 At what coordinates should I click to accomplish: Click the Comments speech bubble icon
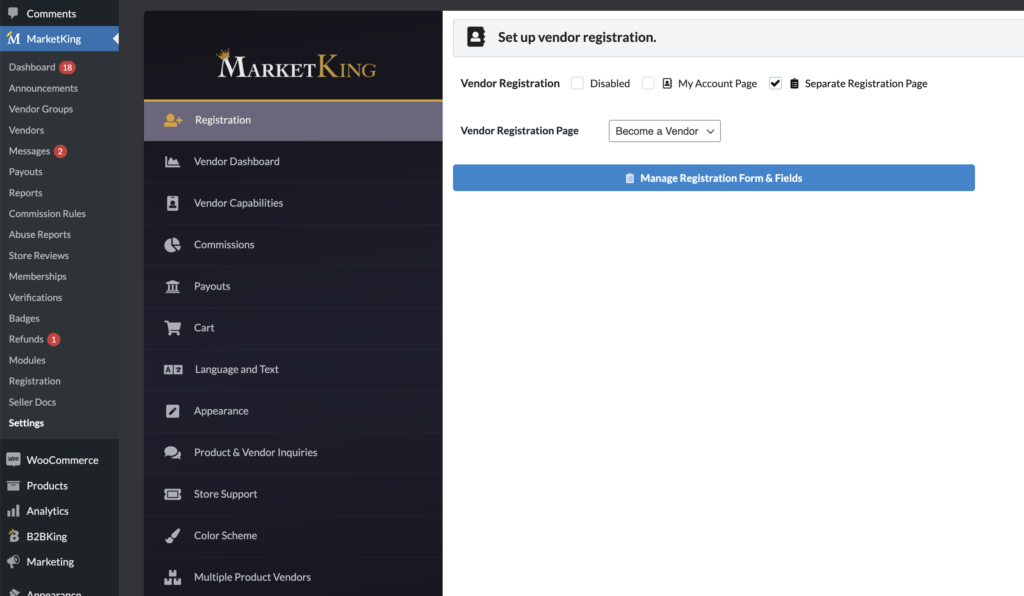[x=13, y=13]
